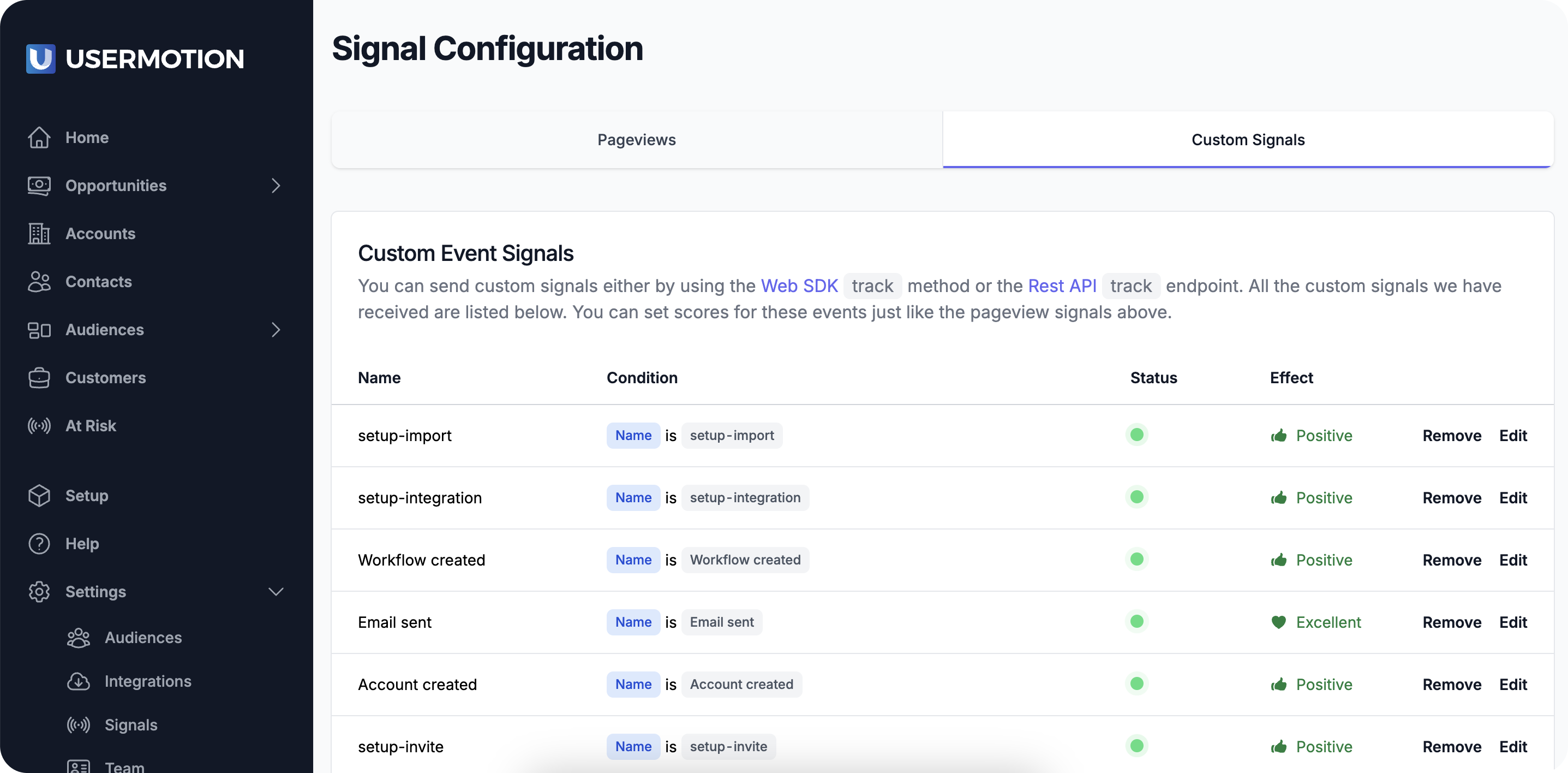Toggle status dot for Email sent
Screen dimensions: 1568x773
pos(1136,621)
